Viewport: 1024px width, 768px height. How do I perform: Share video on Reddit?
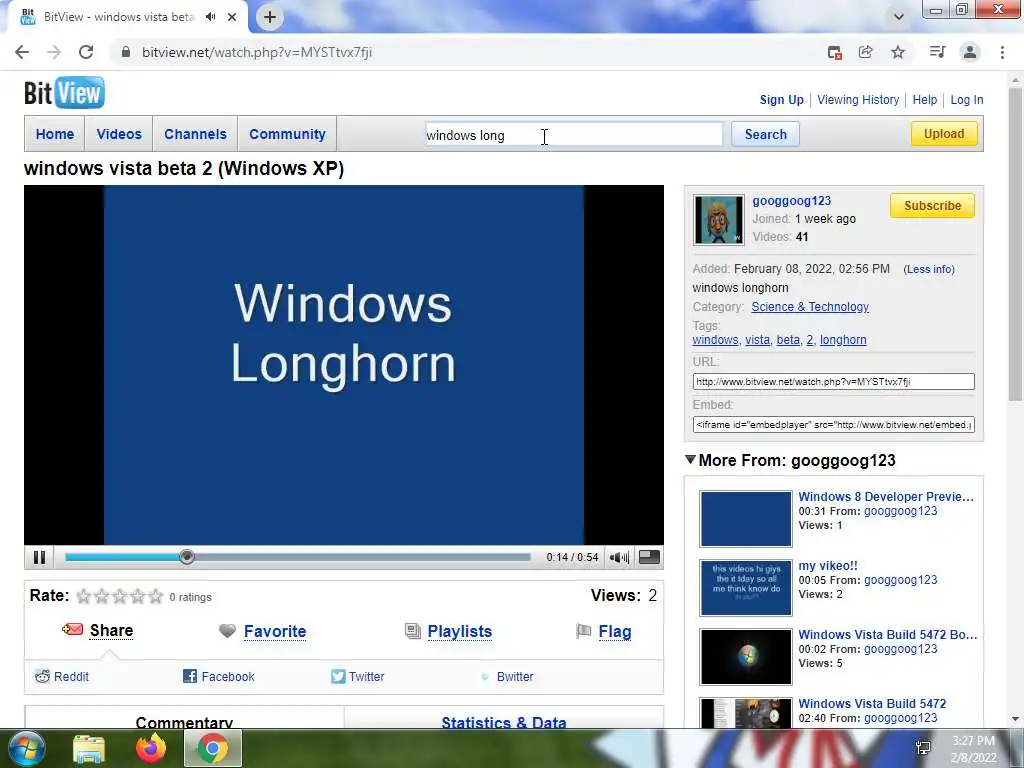pos(71,677)
